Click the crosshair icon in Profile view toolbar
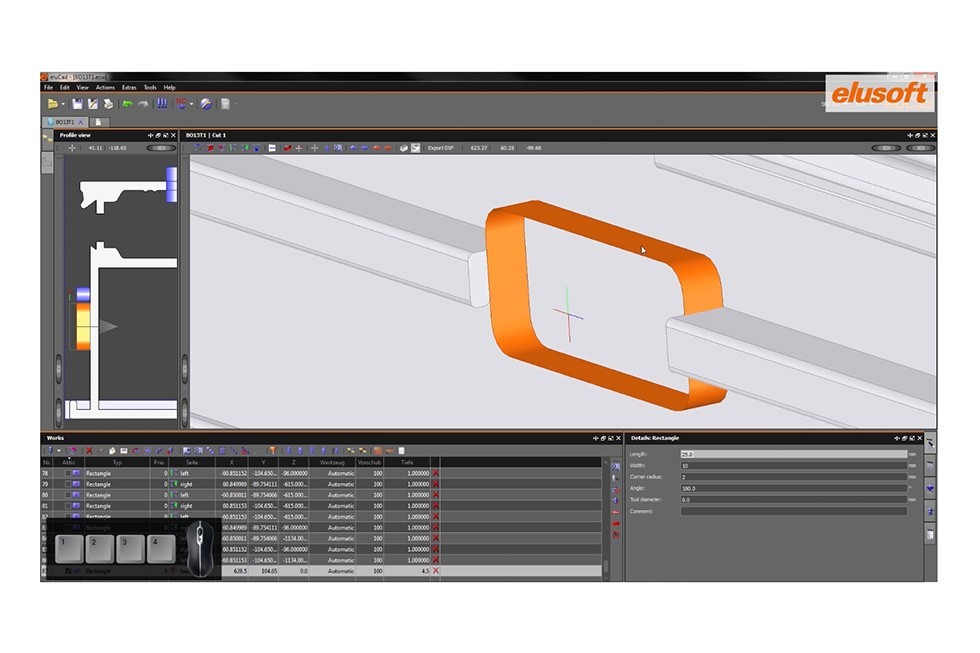The image size is (980, 653). click(x=72, y=148)
